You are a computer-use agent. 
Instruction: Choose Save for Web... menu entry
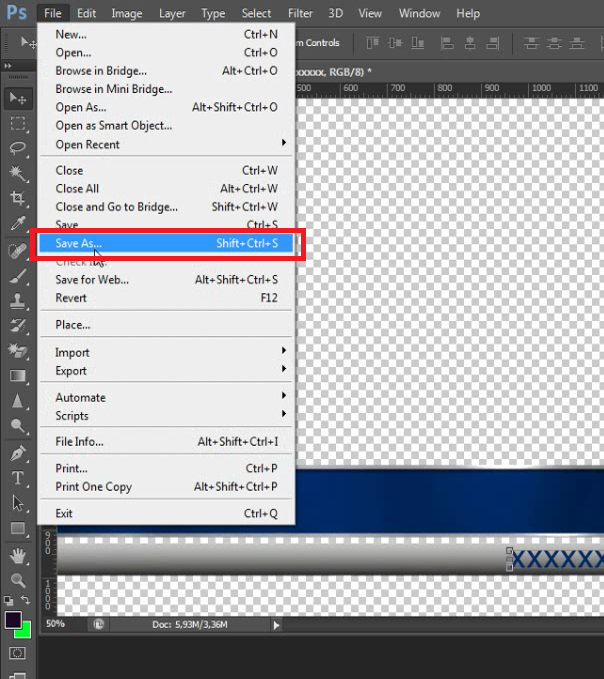pyautogui.click(x=166, y=280)
